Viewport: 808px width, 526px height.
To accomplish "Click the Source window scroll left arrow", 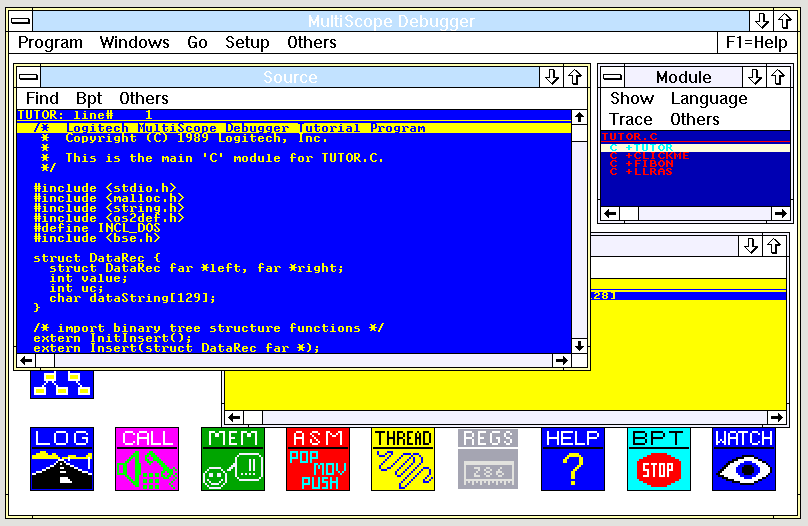I will point(26,361).
